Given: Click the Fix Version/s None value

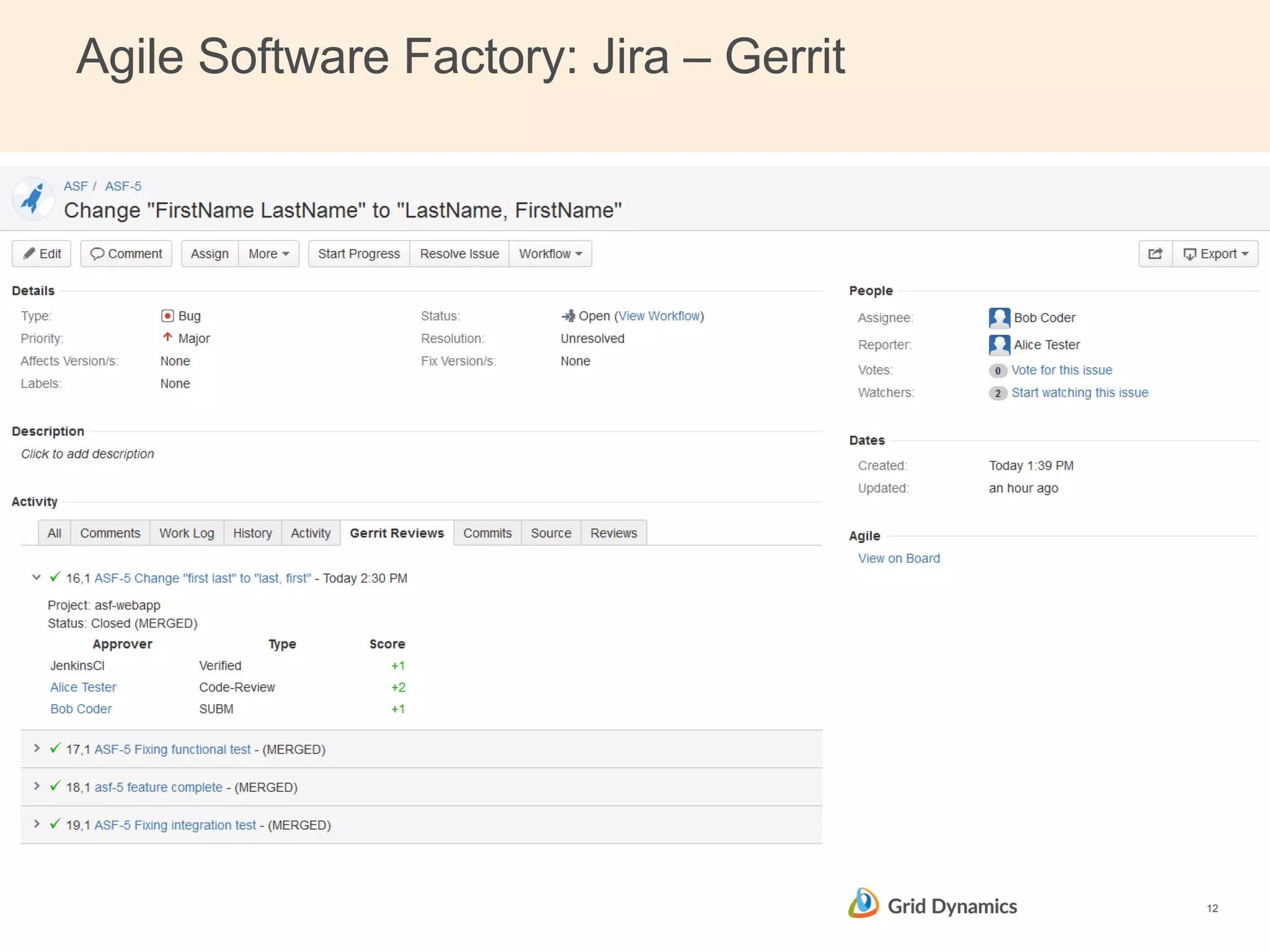Looking at the screenshot, I should pos(575,361).
